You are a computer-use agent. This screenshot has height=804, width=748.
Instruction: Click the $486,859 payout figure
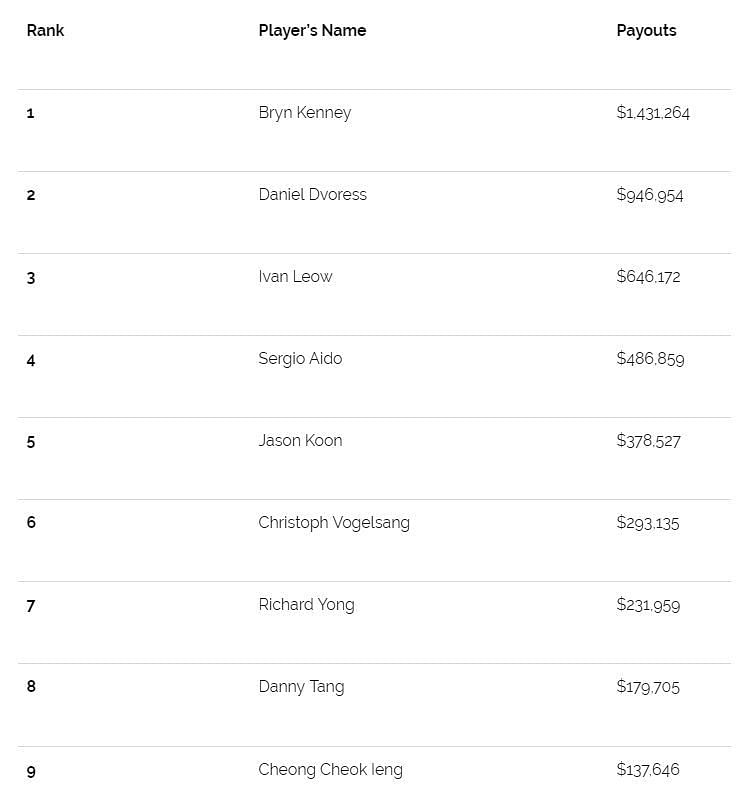coord(650,359)
